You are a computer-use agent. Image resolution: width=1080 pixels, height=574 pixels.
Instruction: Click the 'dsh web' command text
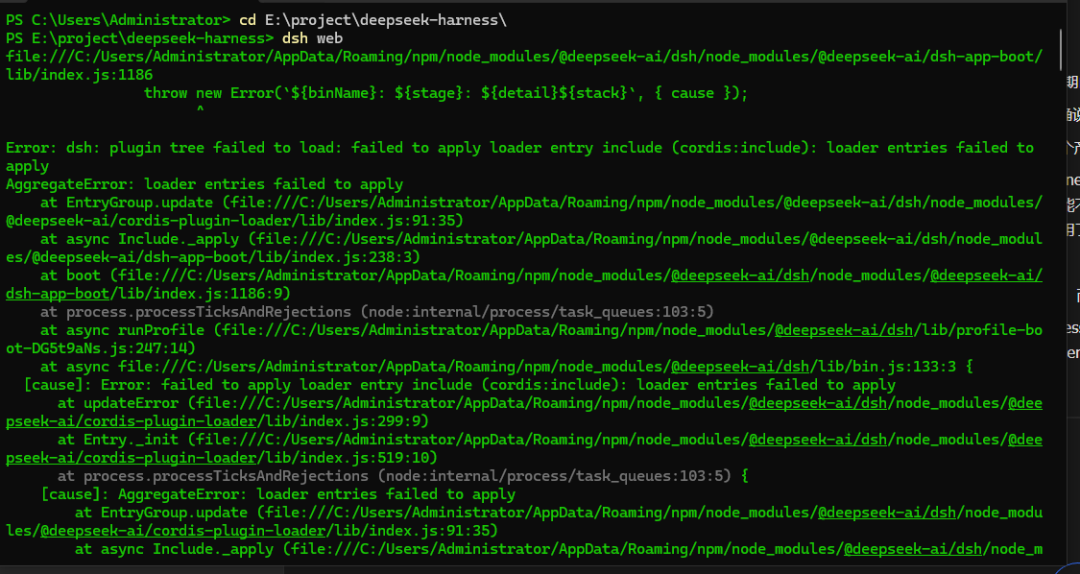tap(312, 38)
